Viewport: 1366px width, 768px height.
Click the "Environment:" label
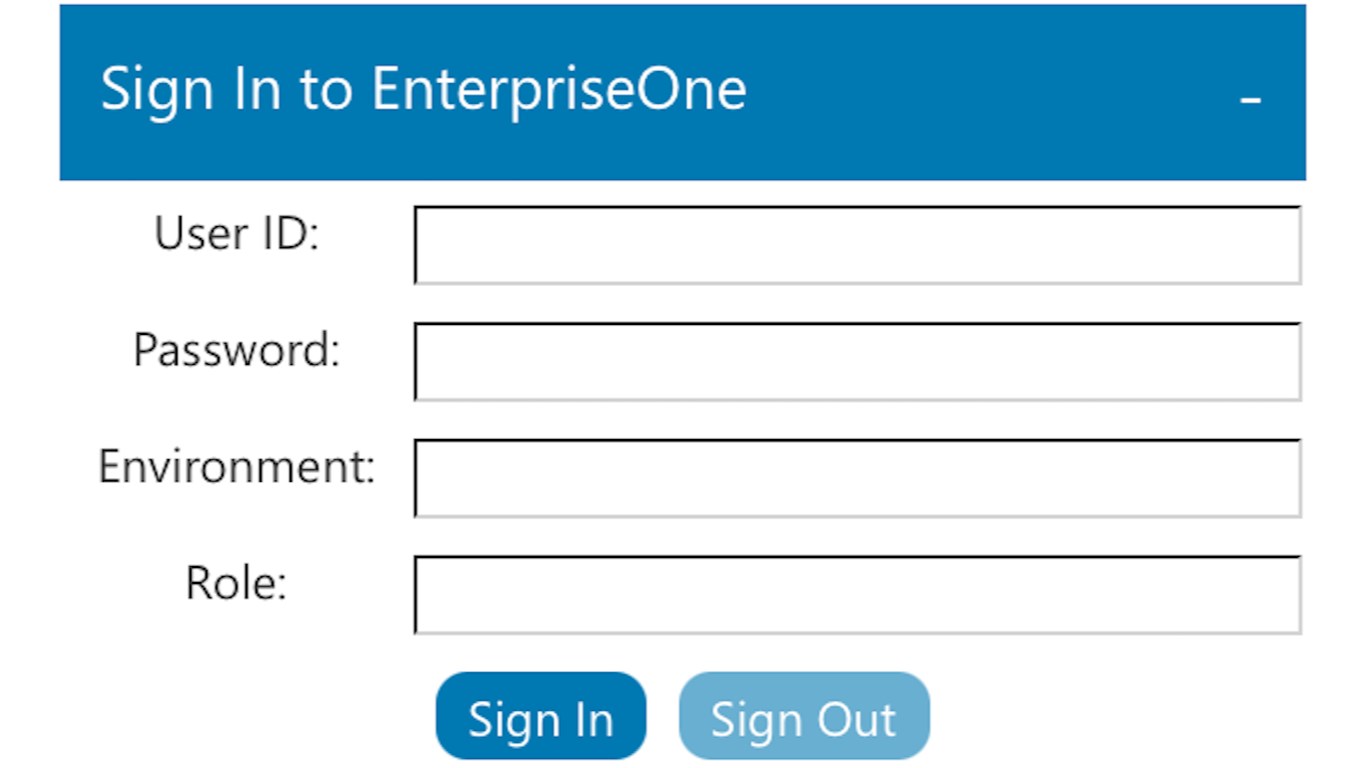point(237,467)
